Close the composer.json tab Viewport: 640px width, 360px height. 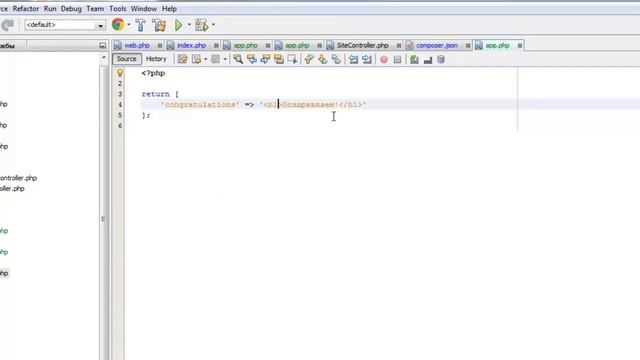point(468,46)
